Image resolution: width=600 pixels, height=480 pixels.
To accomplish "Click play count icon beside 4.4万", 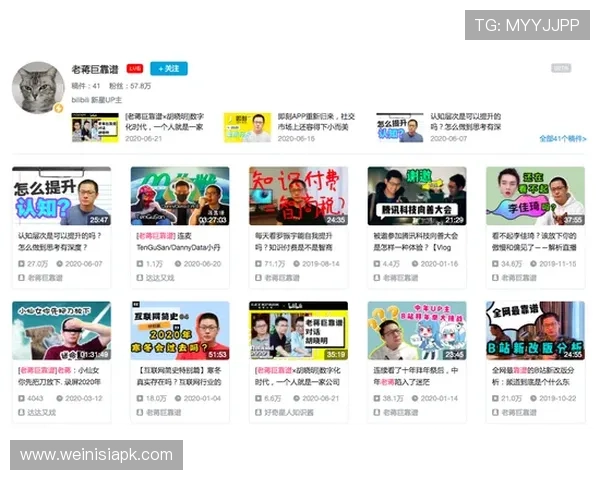I will (x=377, y=264).
